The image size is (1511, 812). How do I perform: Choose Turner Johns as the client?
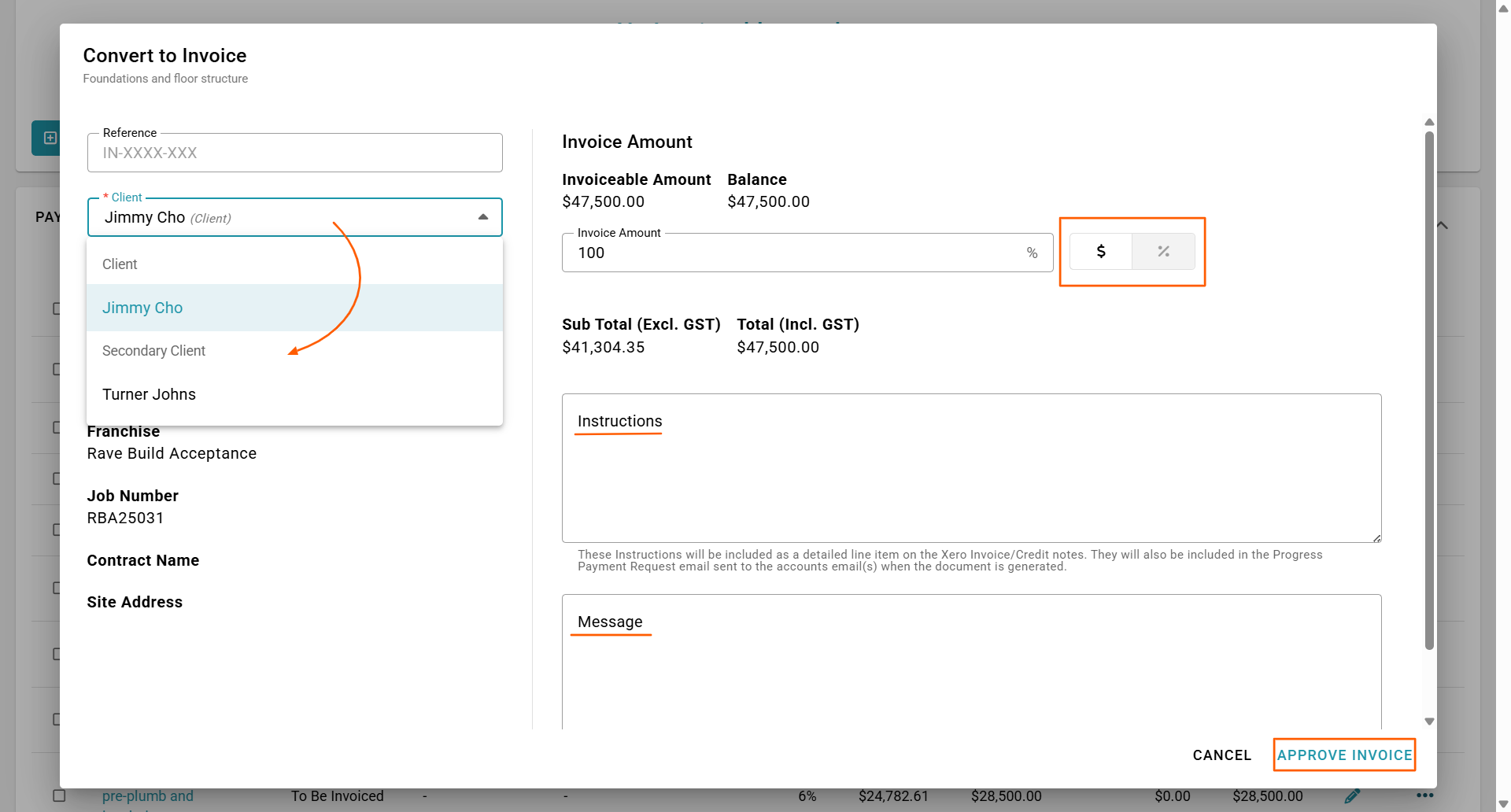click(149, 394)
